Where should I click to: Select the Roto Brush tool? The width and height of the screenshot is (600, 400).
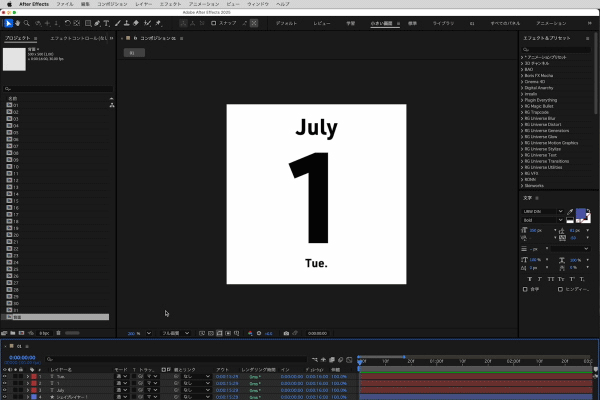[x=147, y=23]
